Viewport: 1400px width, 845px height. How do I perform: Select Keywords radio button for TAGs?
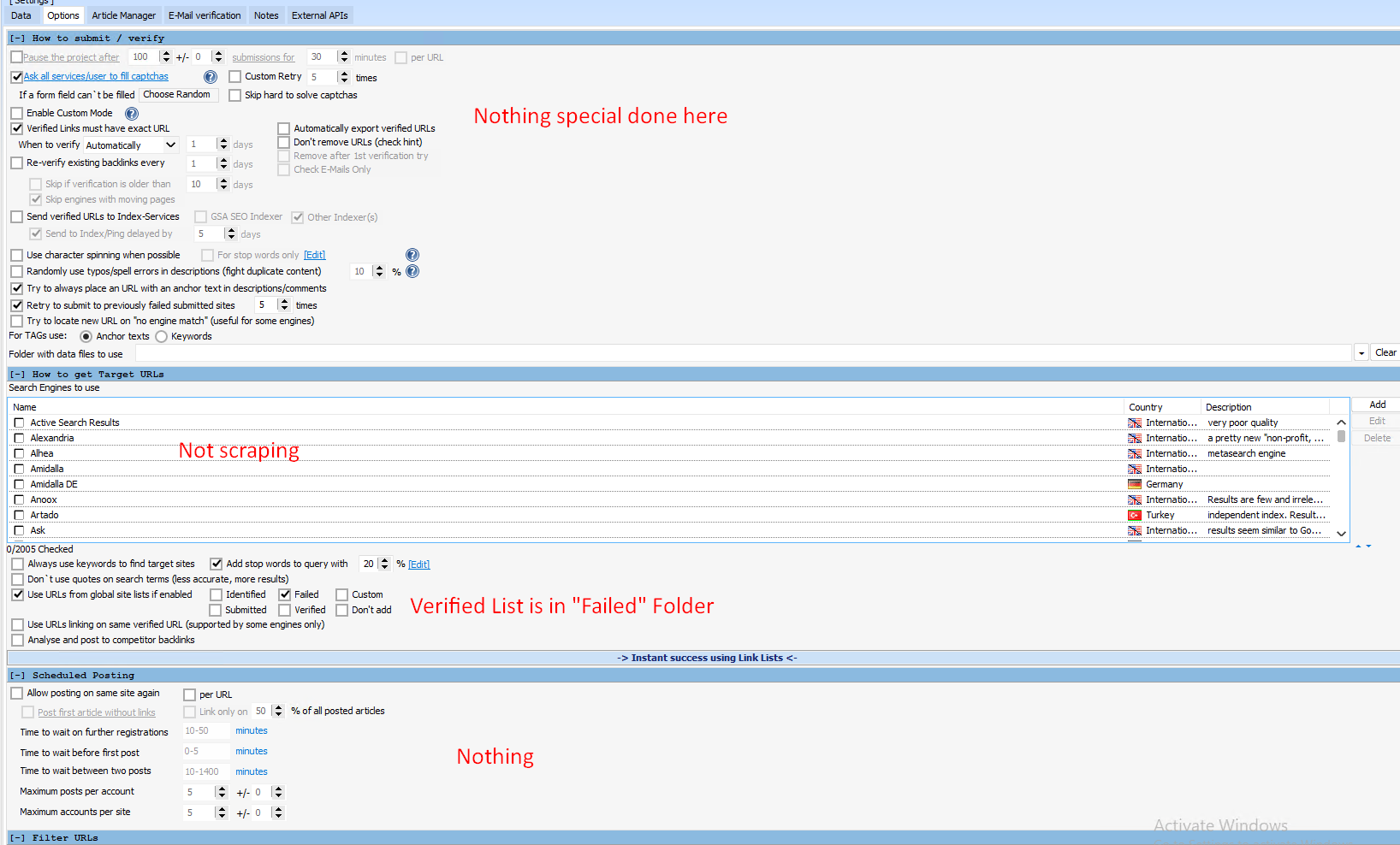click(x=161, y=337)
